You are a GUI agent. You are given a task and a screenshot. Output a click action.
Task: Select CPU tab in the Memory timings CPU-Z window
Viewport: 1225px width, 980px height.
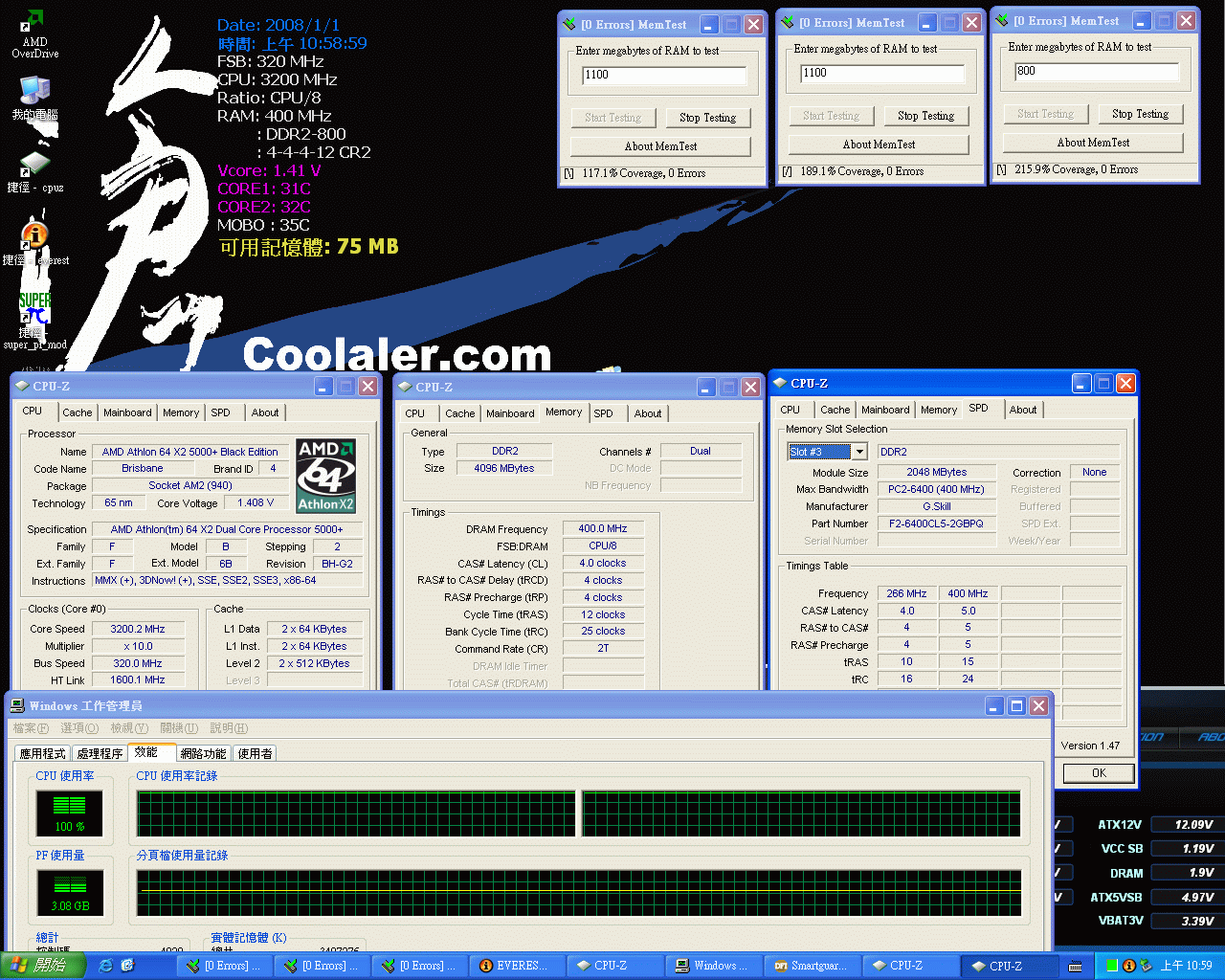click(415, 413)
